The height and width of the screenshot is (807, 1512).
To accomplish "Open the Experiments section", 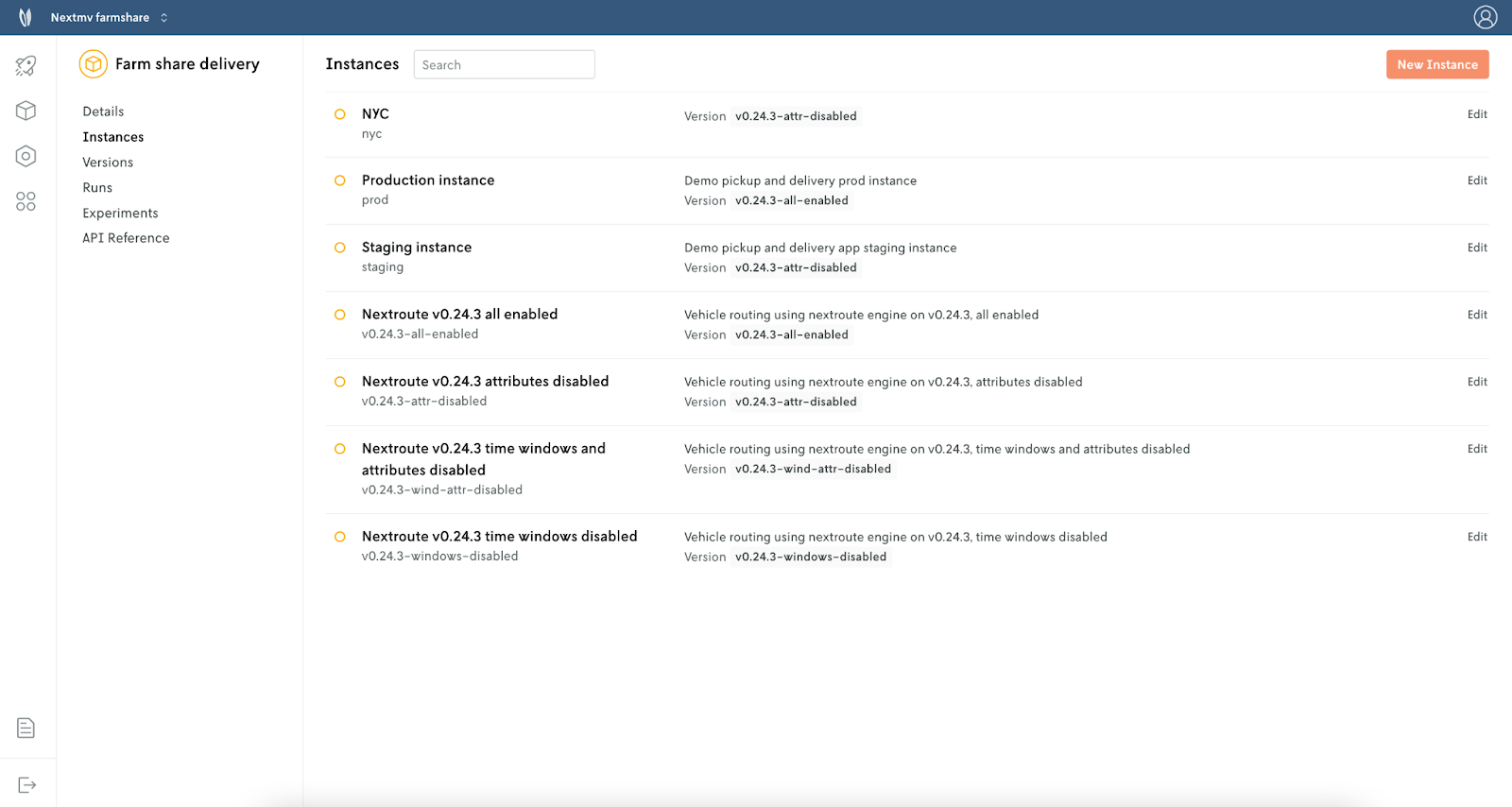I will coord(120,214).
